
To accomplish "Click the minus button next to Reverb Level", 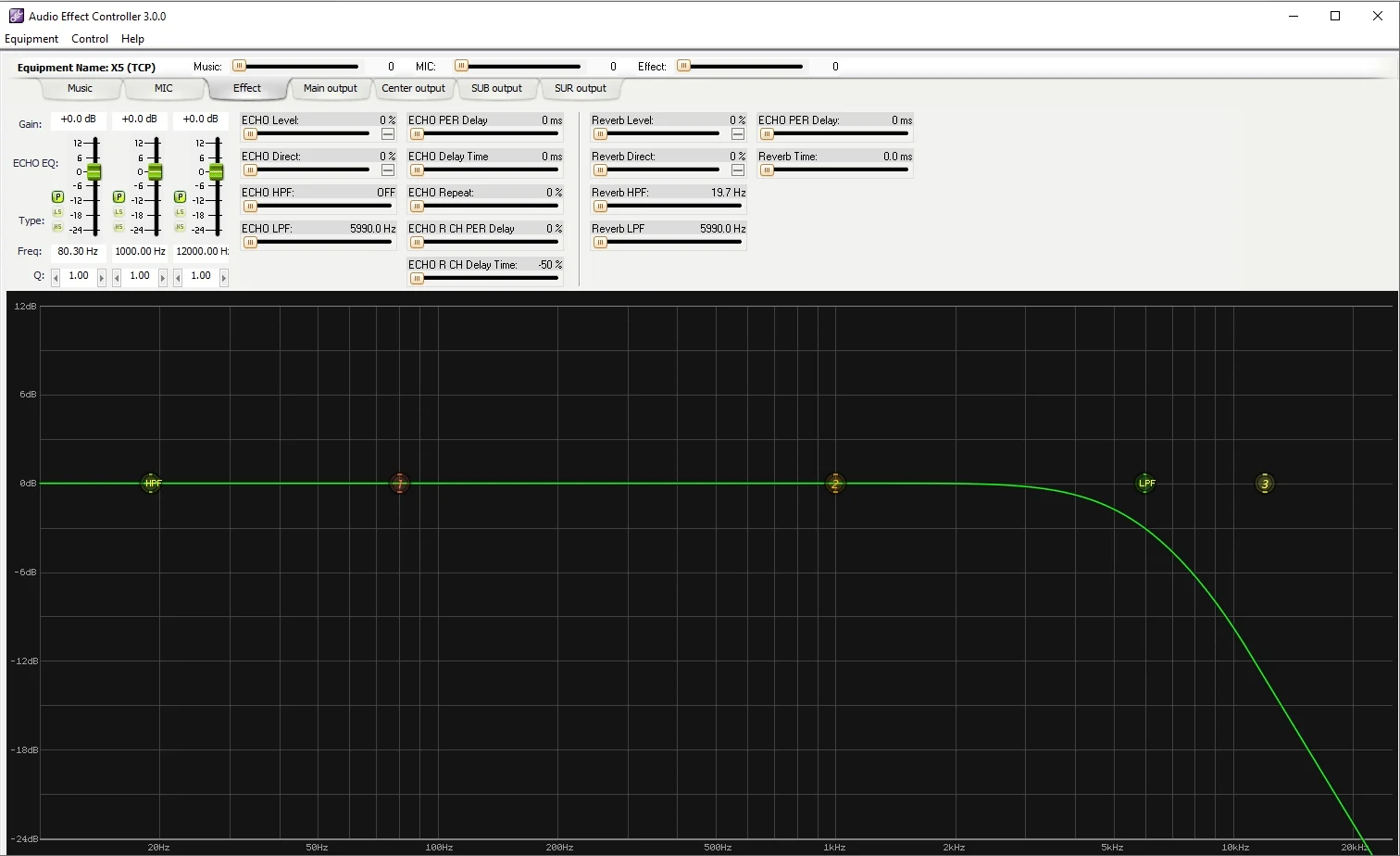I will pos(738,134).
